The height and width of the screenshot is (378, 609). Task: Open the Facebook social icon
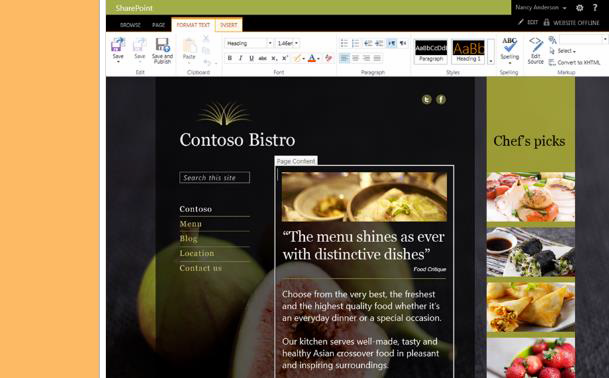(x=440, y=99)
